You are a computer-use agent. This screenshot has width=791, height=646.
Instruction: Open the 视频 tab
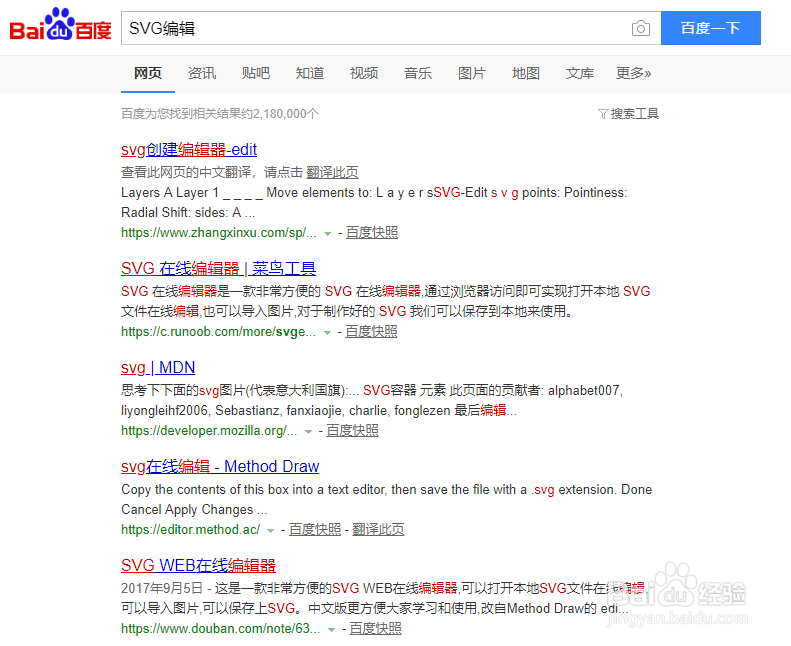(364, 74)
